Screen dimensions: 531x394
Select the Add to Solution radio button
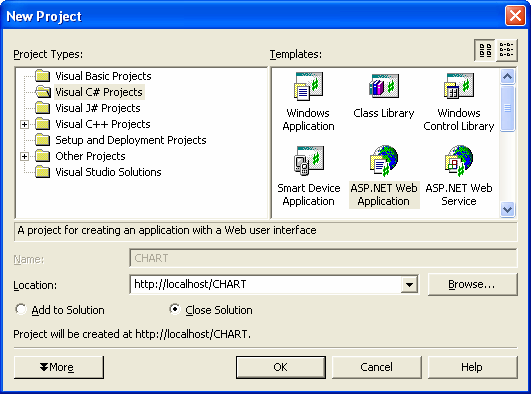21,309
